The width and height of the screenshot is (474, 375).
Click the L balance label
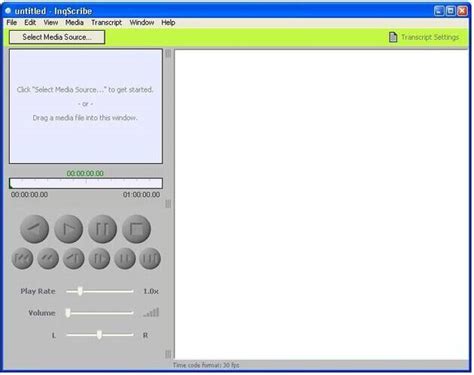coord(54,335)
